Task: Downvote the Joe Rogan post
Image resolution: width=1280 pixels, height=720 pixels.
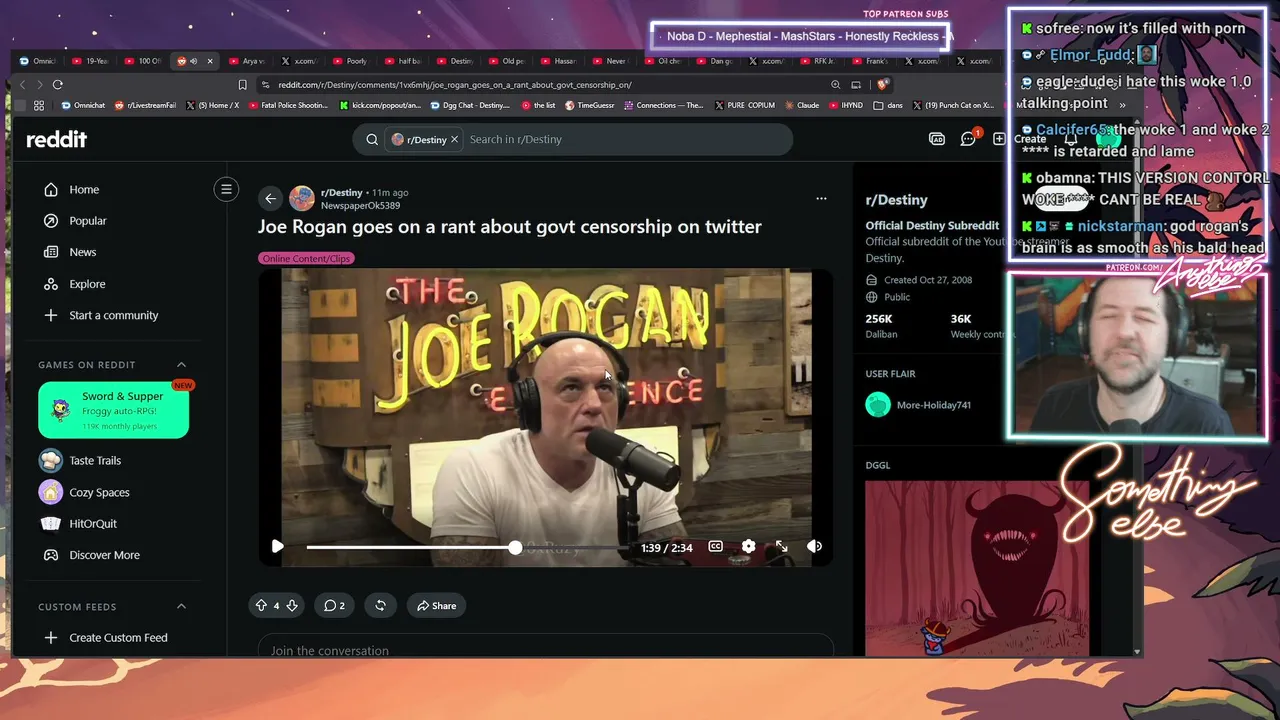Action: (292, 605)
